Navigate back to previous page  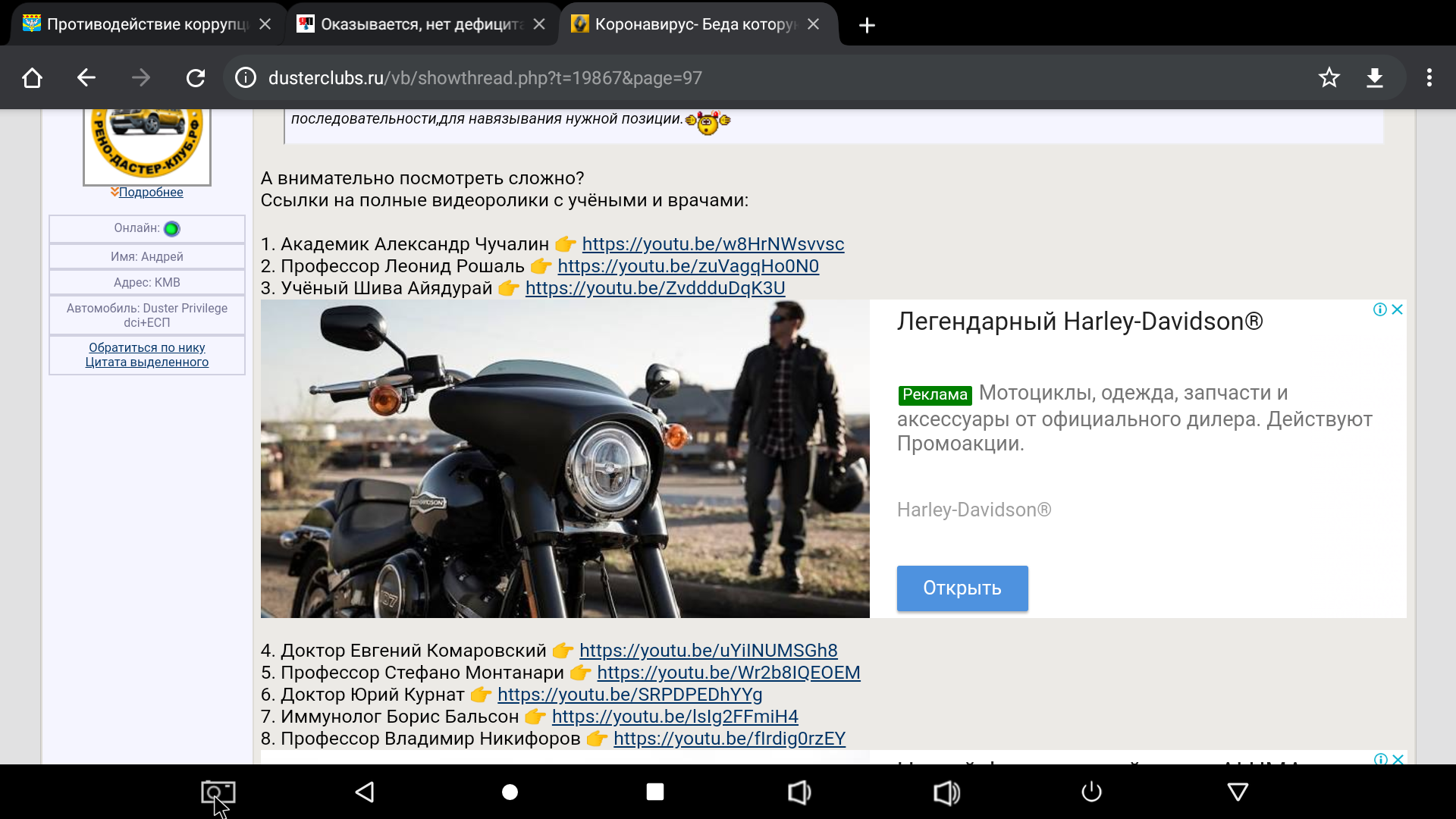click(x=86, y=77)
